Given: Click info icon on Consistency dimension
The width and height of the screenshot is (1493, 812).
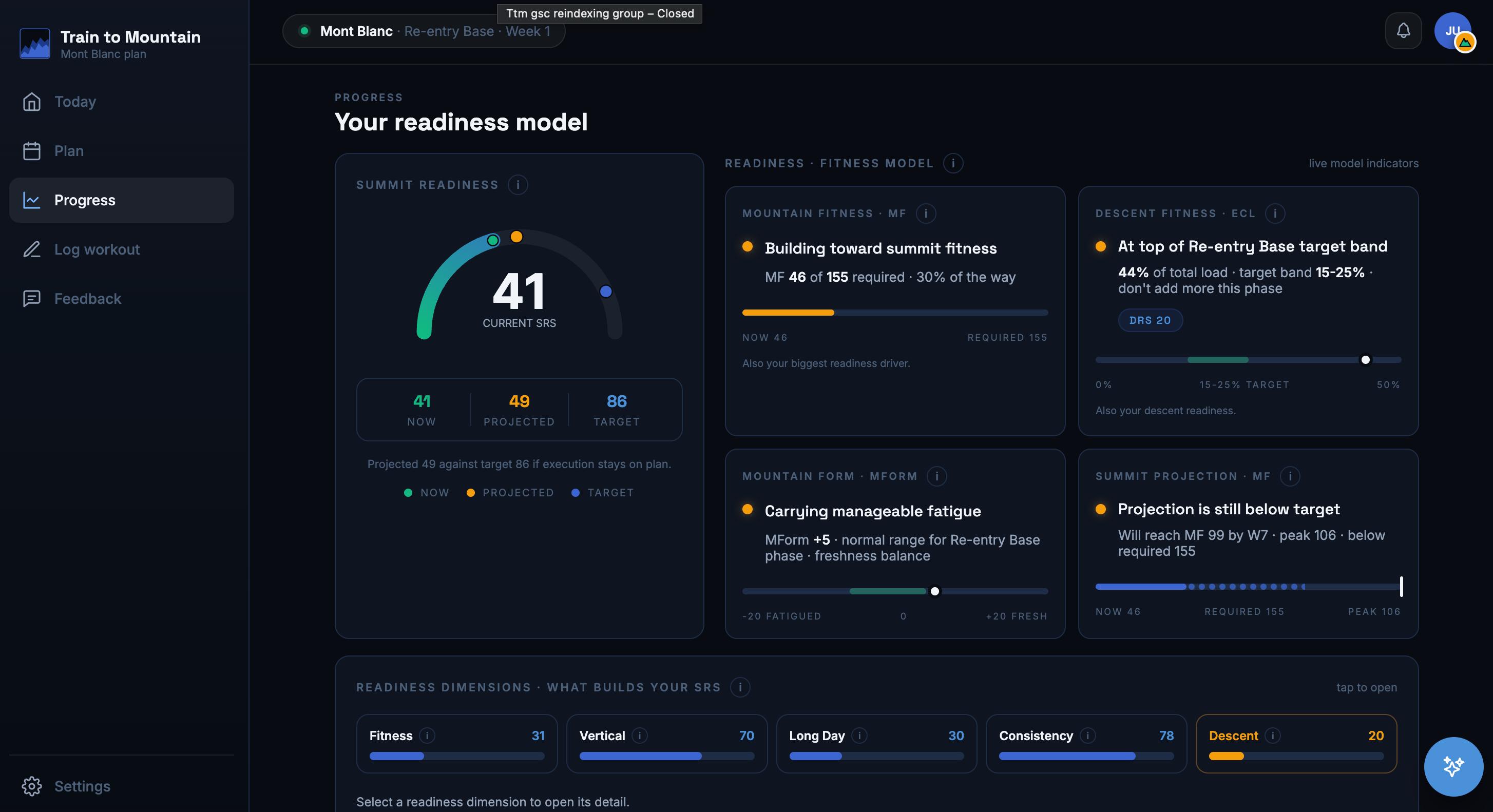Looking at the screenshot, I should pos(1087,736).
